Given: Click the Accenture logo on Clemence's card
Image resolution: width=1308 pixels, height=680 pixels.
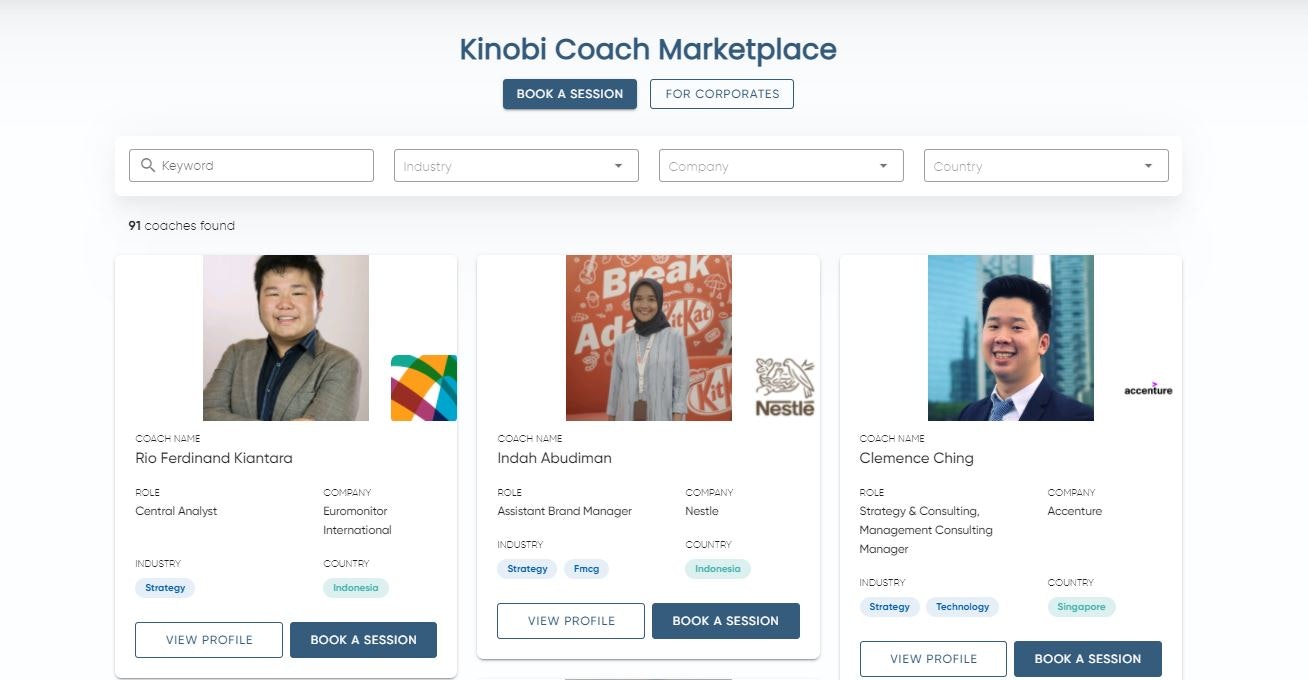Looking at the screenshot, I should (1147, 390).
